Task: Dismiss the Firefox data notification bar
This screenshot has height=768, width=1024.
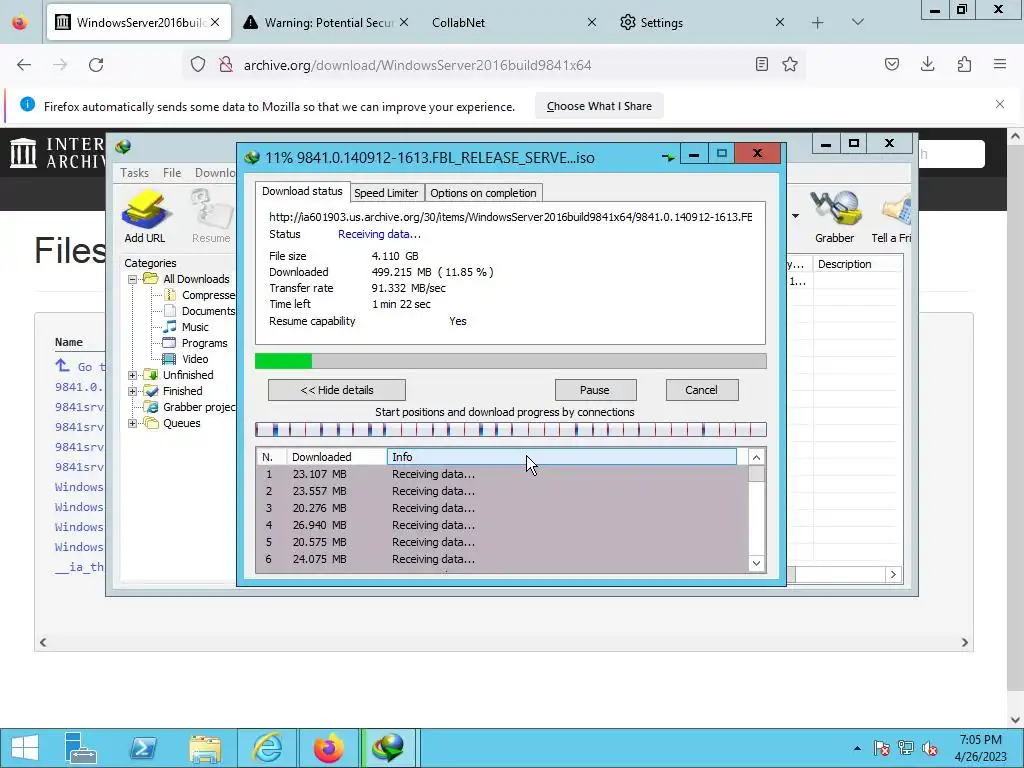Action: point(1000,104)
